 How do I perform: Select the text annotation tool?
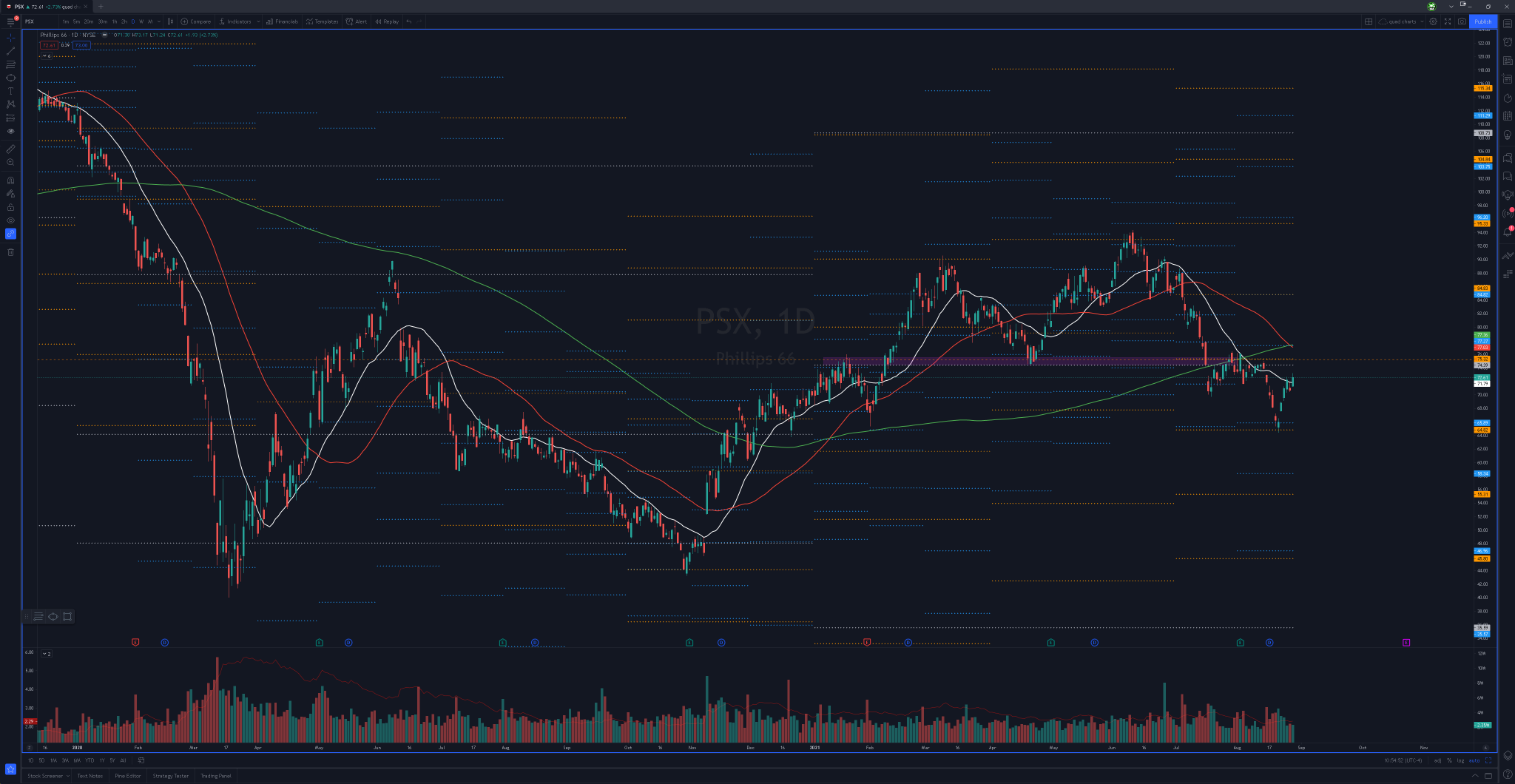pos(10,91)
